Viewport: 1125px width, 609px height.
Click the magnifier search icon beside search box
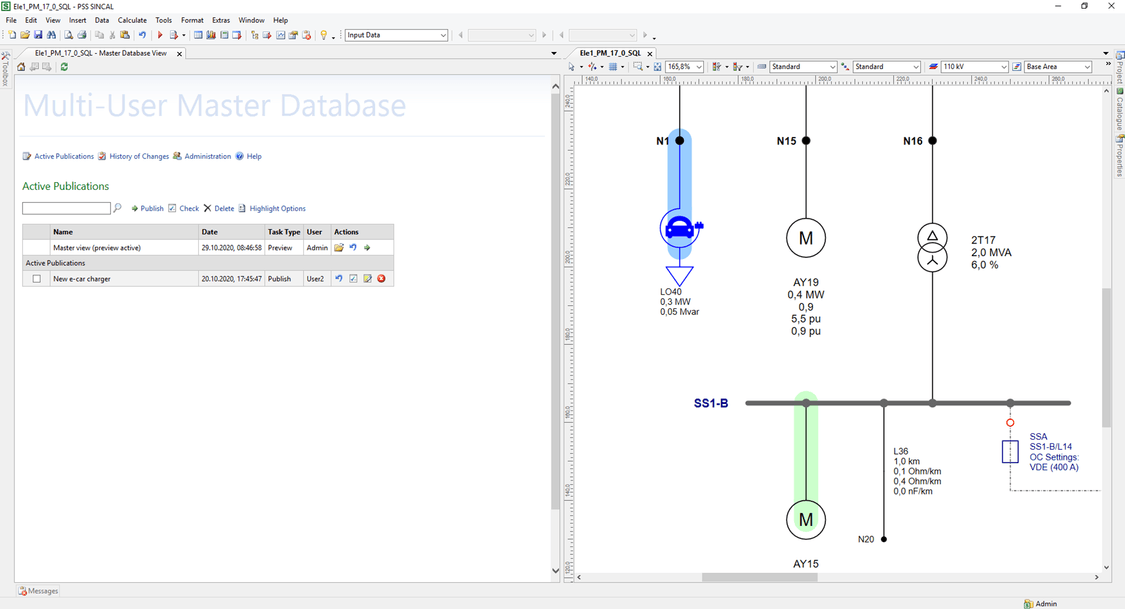pyautogui.click(x=118, y=208)
